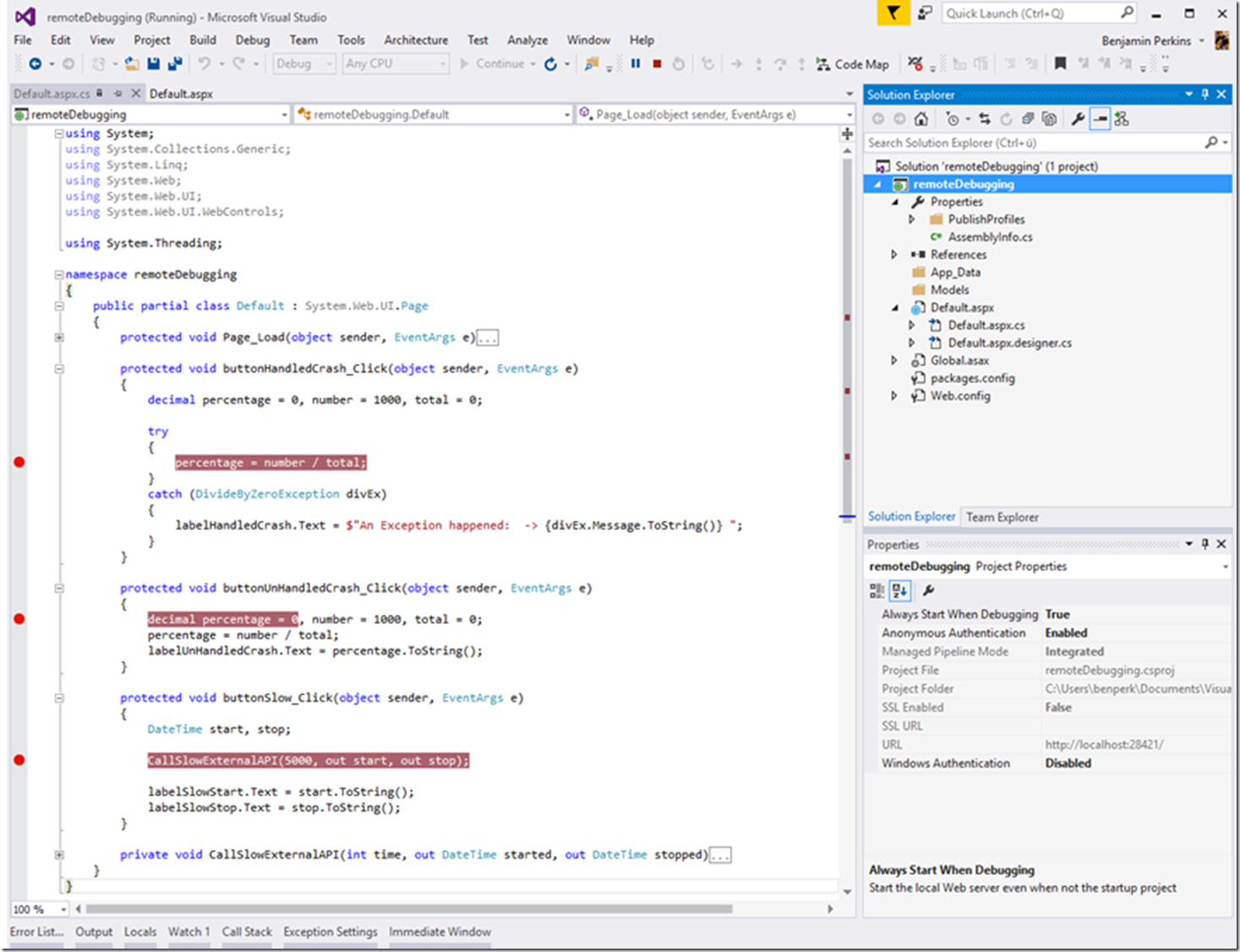Click the Restart debugging icon
This screenshot has width=1240, height=952.
(x=679, y=63)
